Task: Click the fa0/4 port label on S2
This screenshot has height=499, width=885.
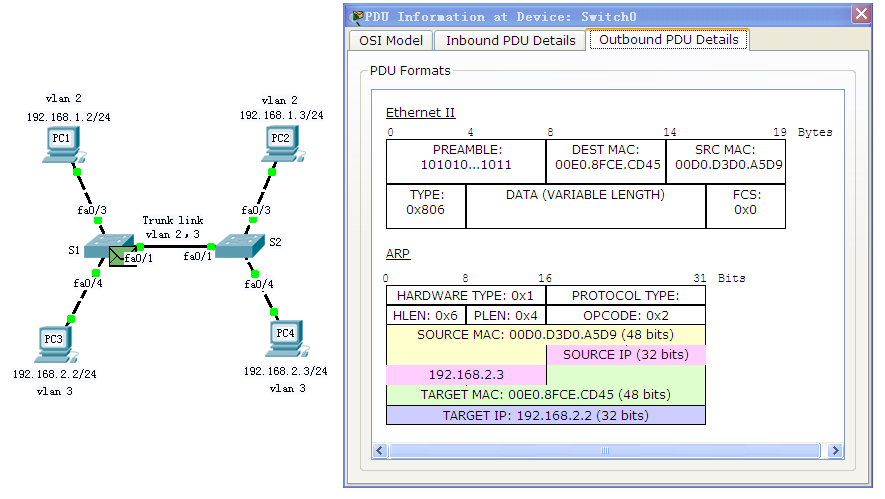Action: (x=259, y=284)
